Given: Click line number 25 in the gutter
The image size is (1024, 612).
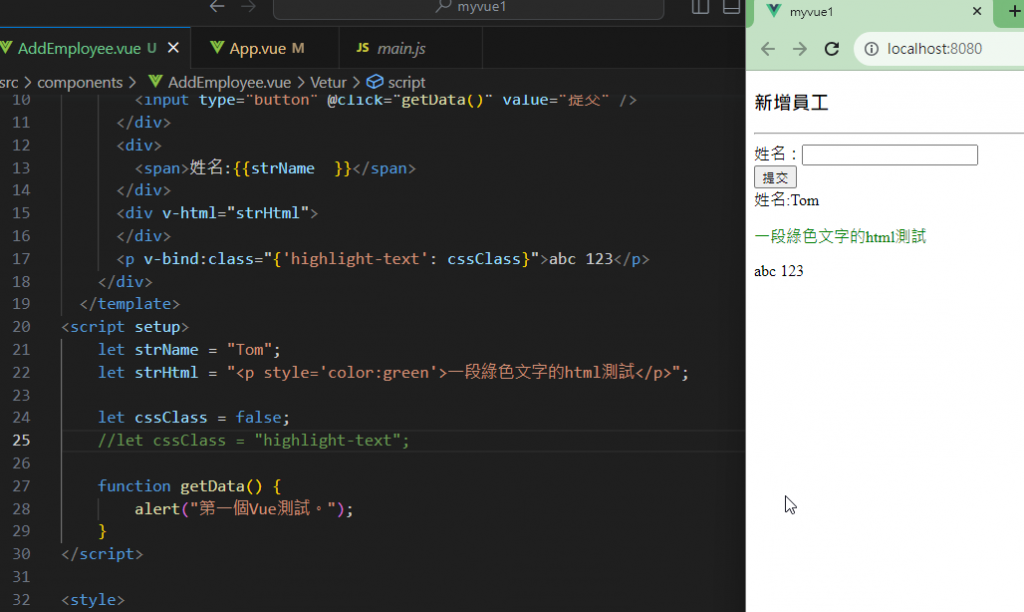Looking at the screenshot, I should [21, 440].
